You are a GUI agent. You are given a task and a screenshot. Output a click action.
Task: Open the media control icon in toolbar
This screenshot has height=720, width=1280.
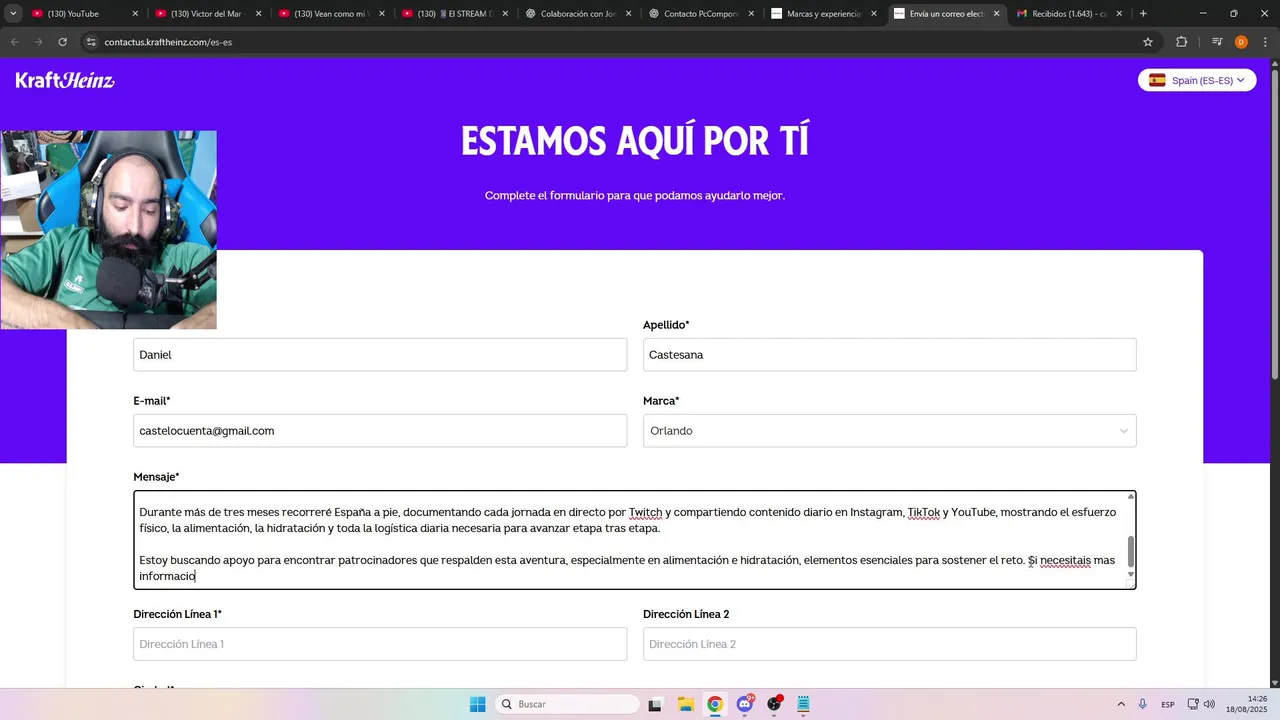click(x=1217, y=42)
